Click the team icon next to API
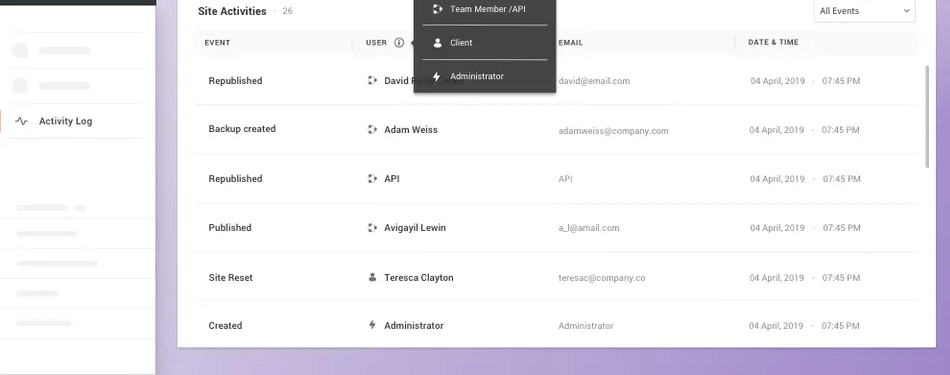Screen dimensions: 950x375 [x=372, y=179]
